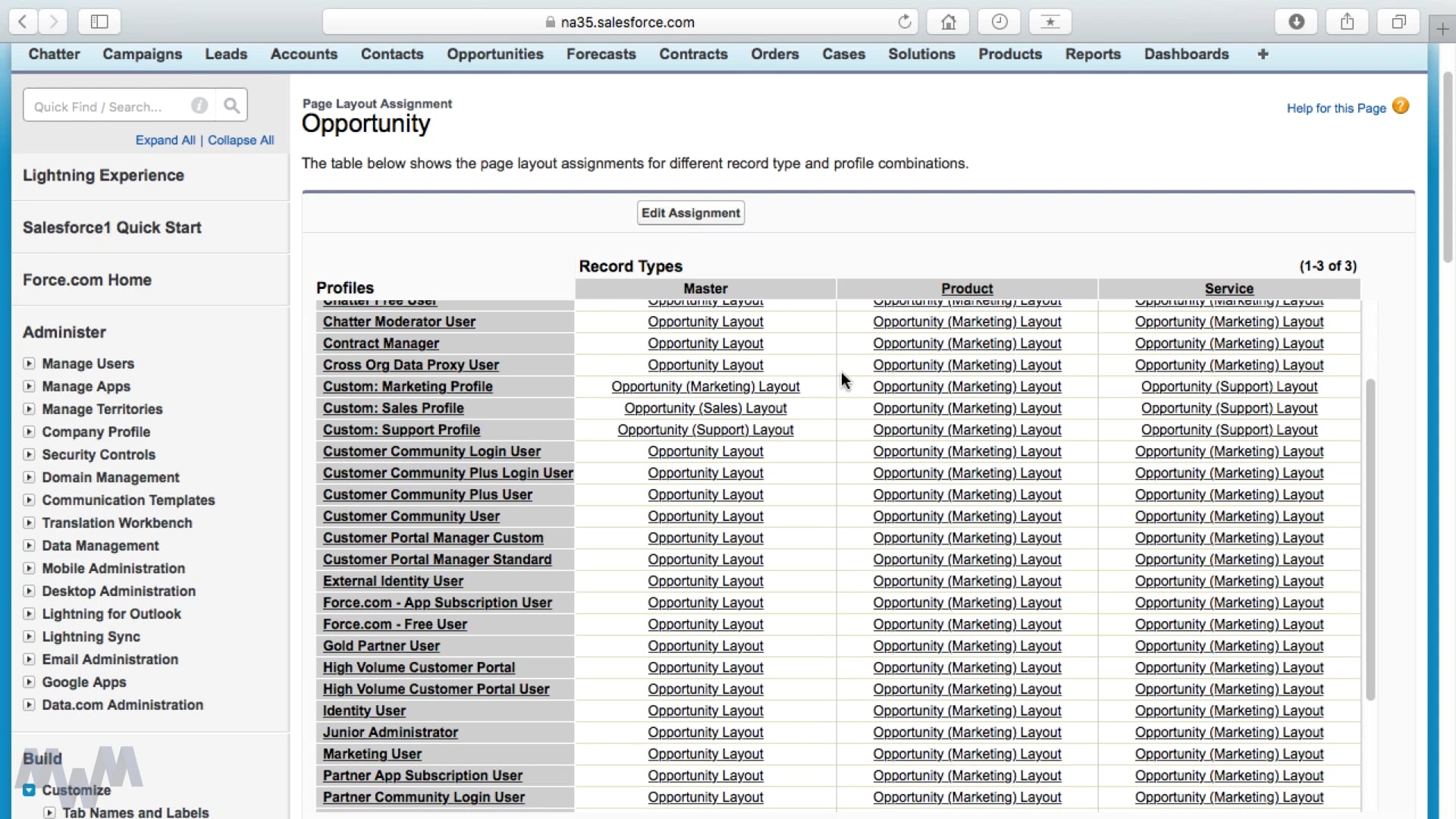Click the orange help question mark icon
This screenshot has width=1456, height=819.
click(x=1401, y=106)
